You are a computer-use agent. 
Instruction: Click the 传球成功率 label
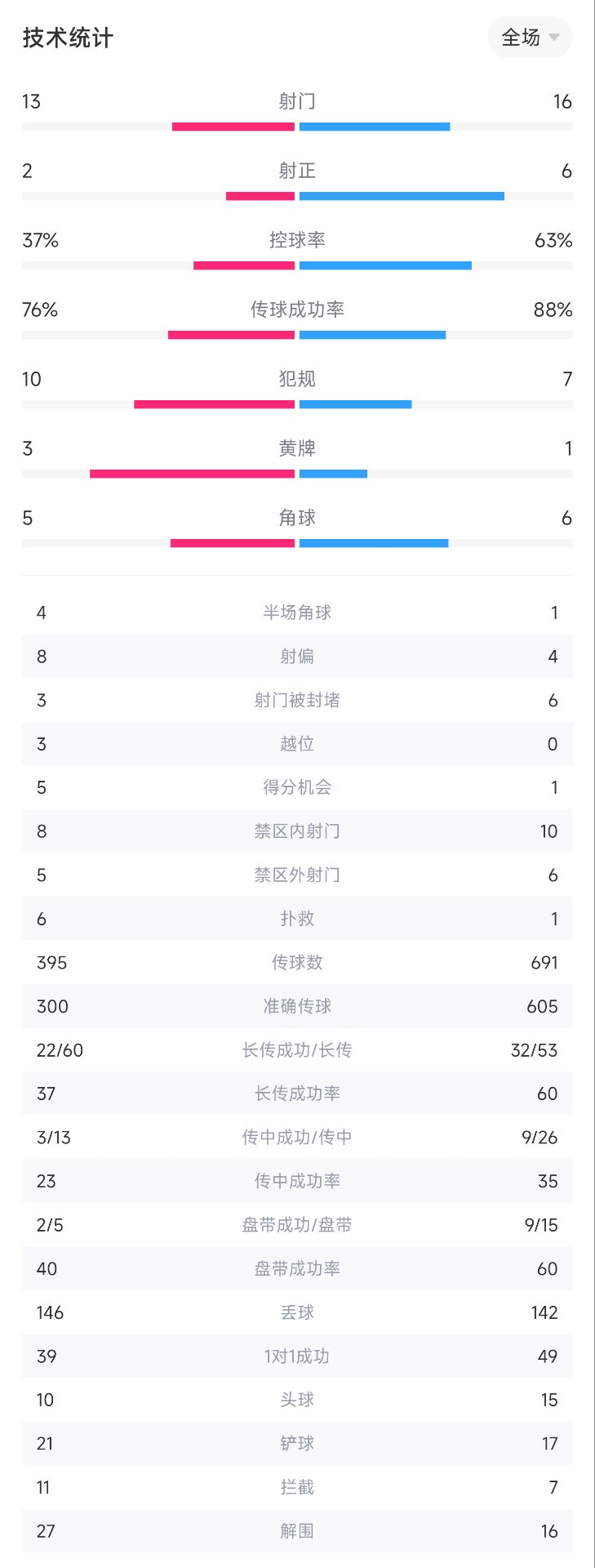297,310
